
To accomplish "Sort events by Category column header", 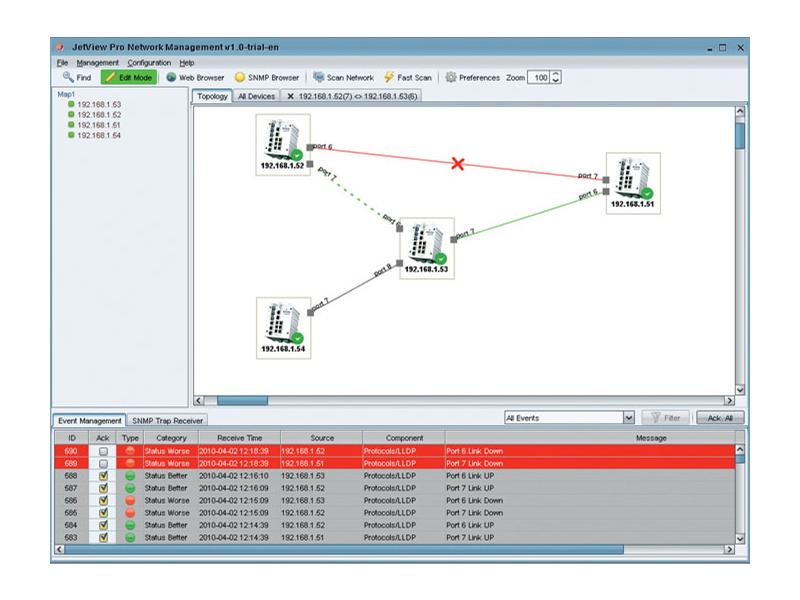I will [171, 438].
